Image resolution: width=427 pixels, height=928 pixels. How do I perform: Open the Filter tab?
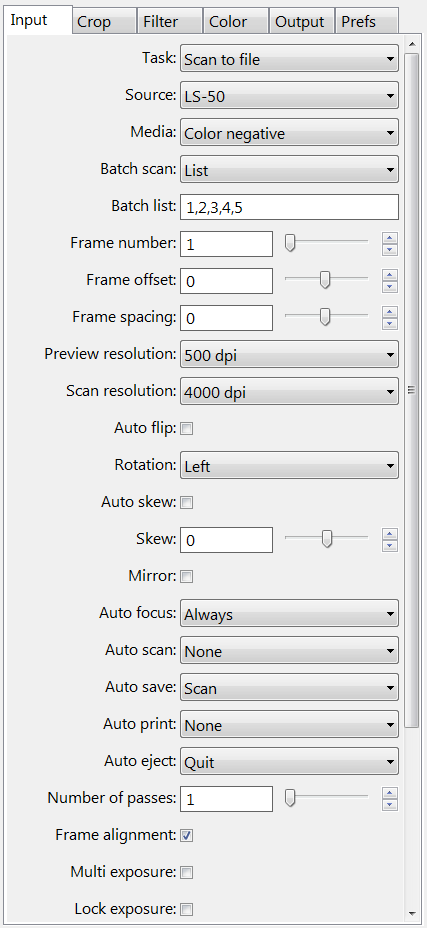point(170,21)
